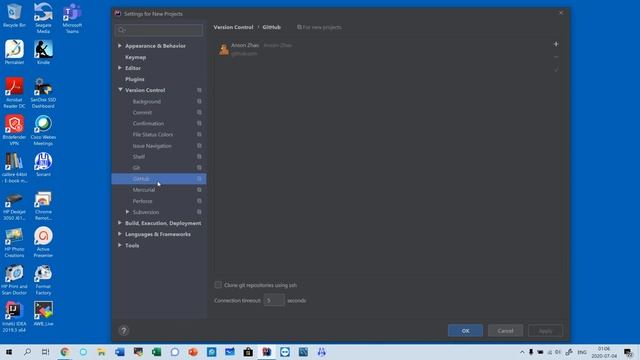Select Plugins in the settings tree
Viewport: 640px width, 360px height.
point(135,79)
